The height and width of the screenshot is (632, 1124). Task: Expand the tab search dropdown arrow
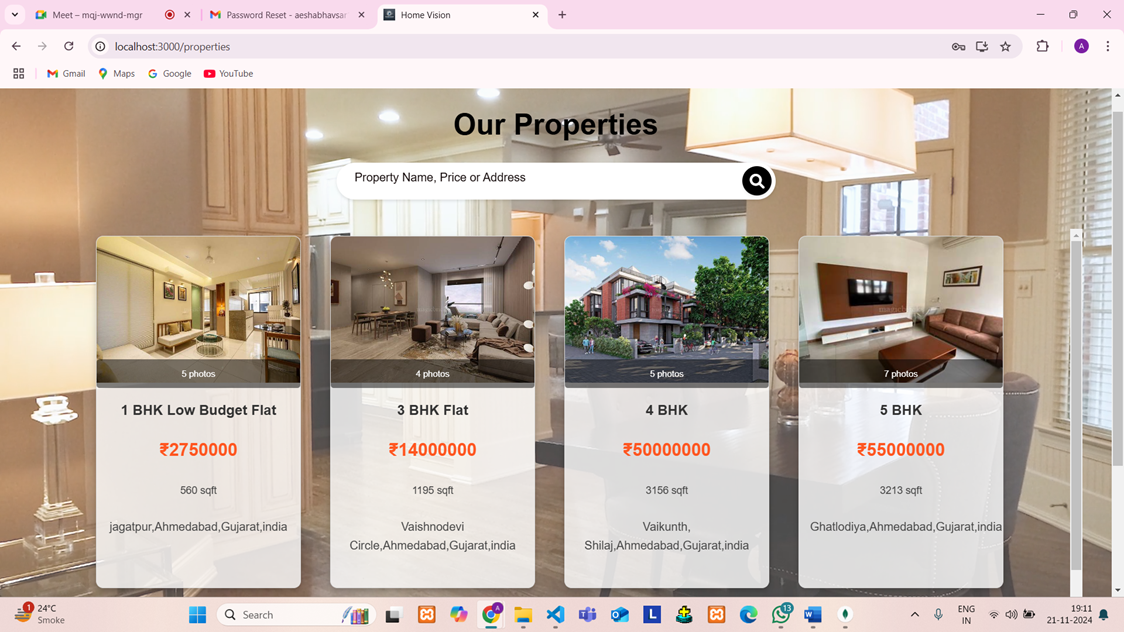(15, 15)
